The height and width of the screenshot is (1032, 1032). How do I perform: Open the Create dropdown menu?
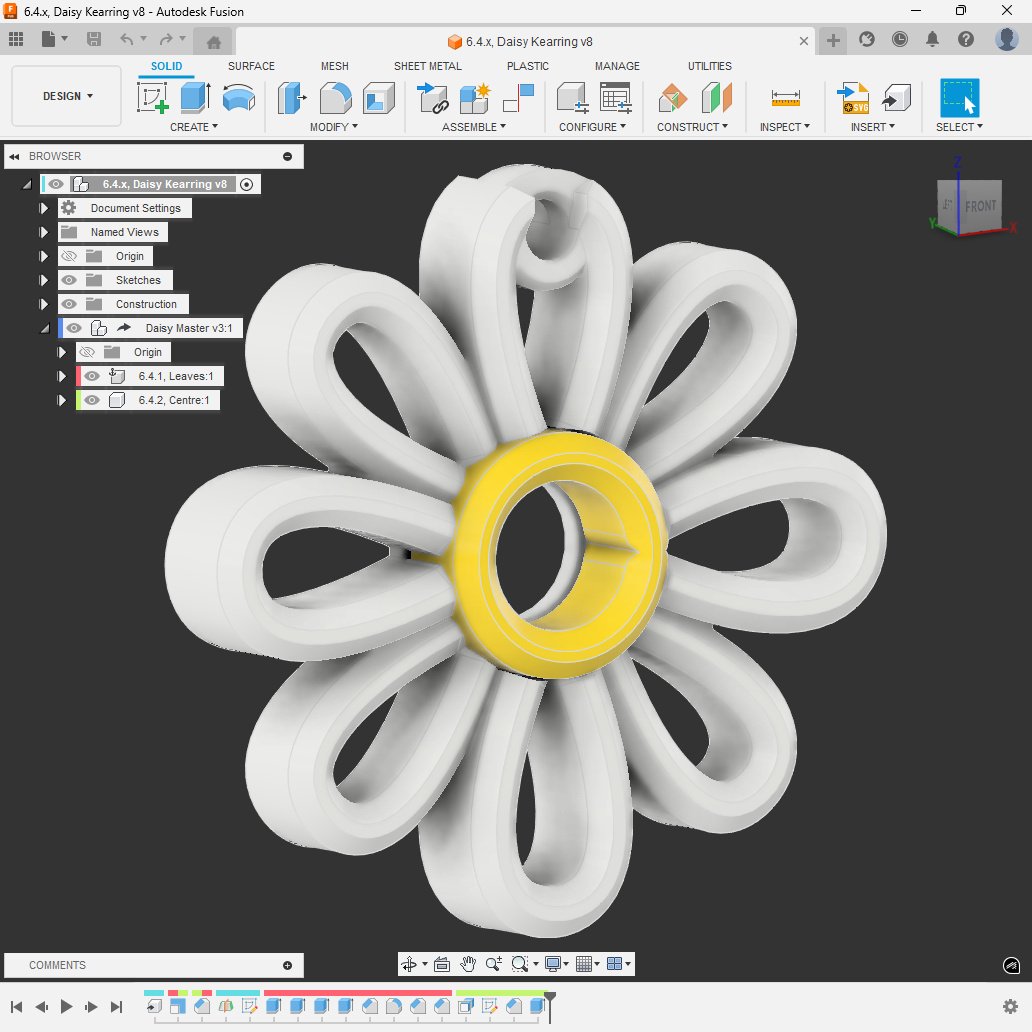pos(195,127)
